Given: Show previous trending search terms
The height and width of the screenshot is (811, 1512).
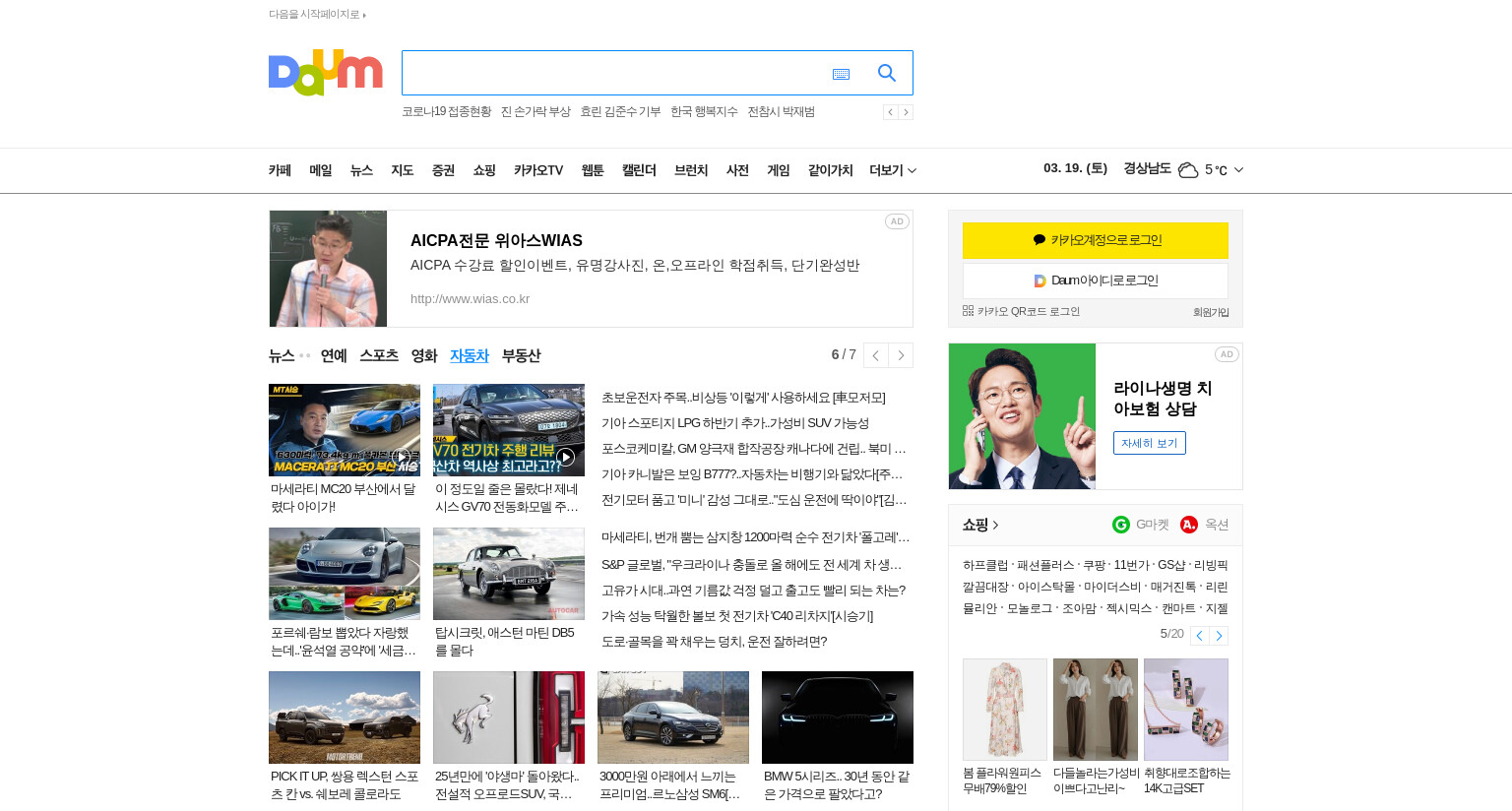Looking at the screenshot, I should coord(890,112).
